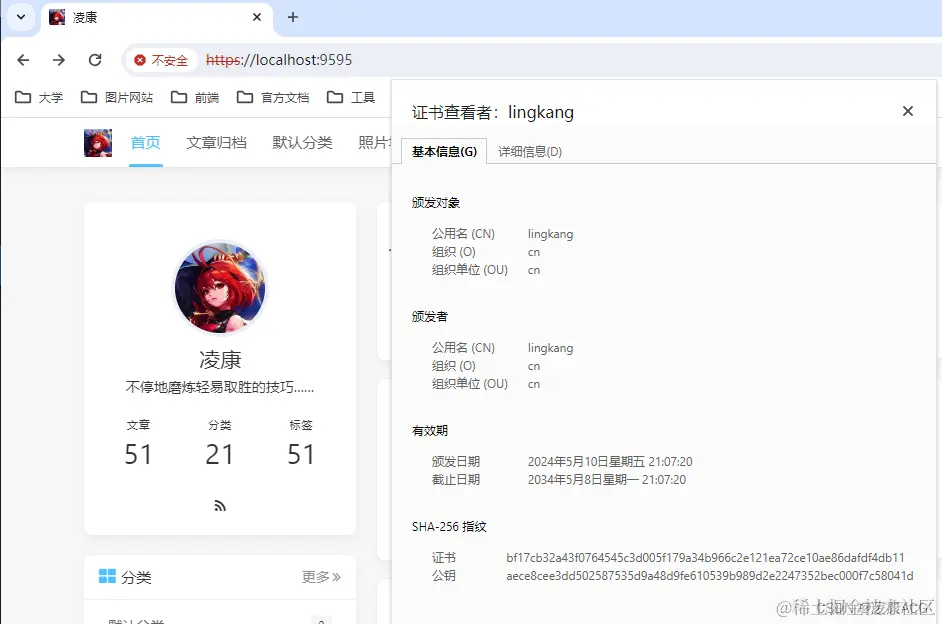
Task: Open the 前端 bookmarks folder
Action: pos(196,97)
